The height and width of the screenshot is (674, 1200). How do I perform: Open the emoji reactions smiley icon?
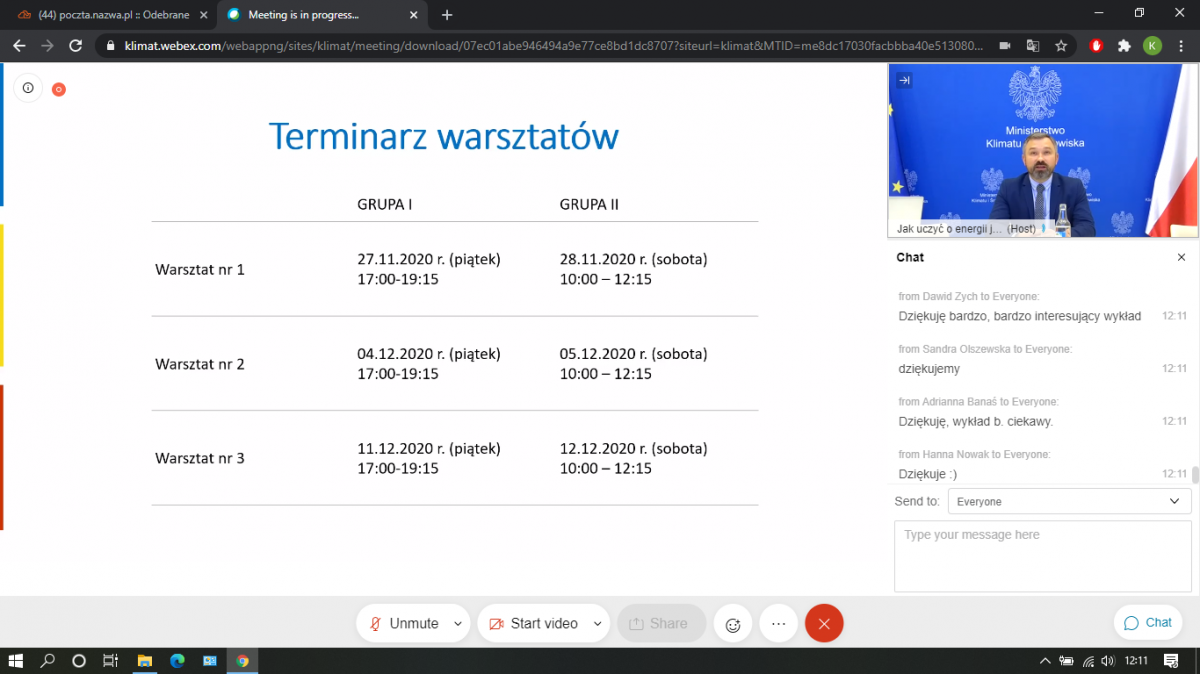click(x=733, y=624)
